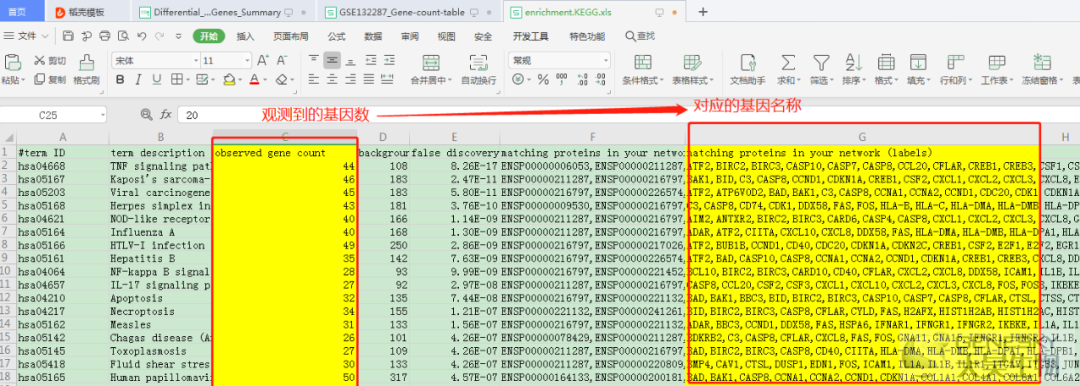Viewport: 1080px width, 386px height.
Task: Undo the last action
Action: (x=141, y=36)
